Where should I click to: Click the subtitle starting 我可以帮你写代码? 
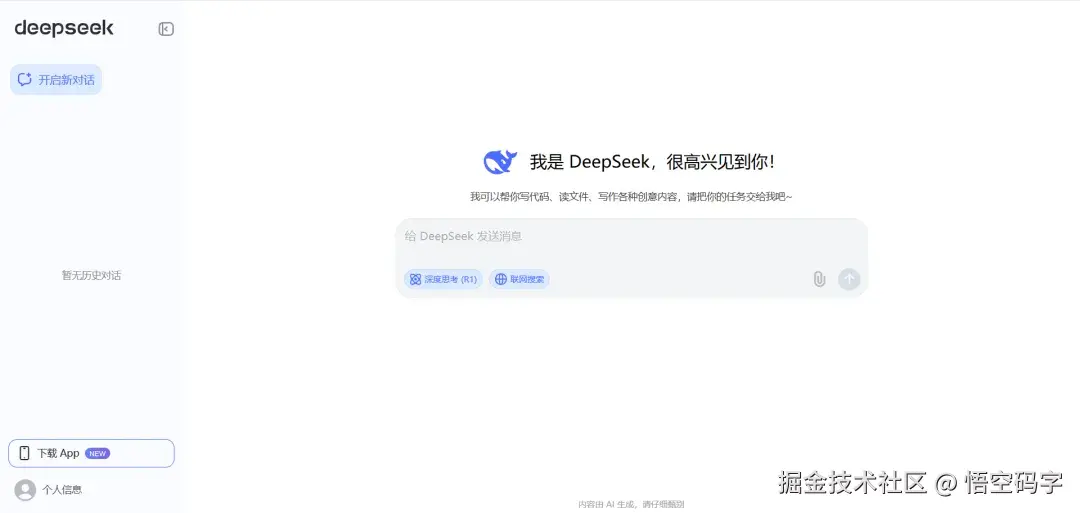coord(631,197)
